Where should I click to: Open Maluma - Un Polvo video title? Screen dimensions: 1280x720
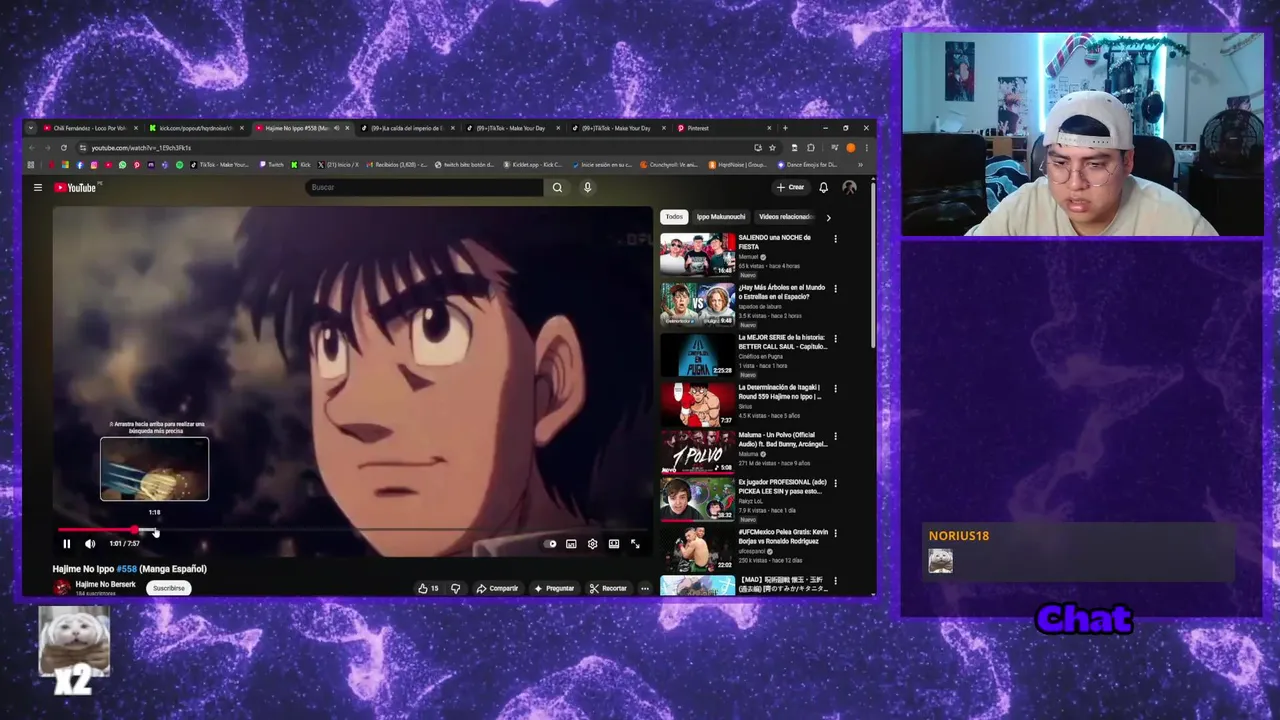click(783, 439)
